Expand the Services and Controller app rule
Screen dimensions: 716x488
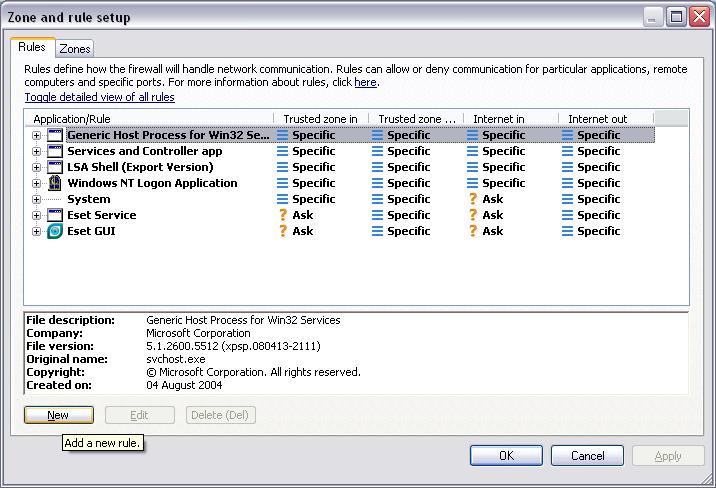point(37,152)
